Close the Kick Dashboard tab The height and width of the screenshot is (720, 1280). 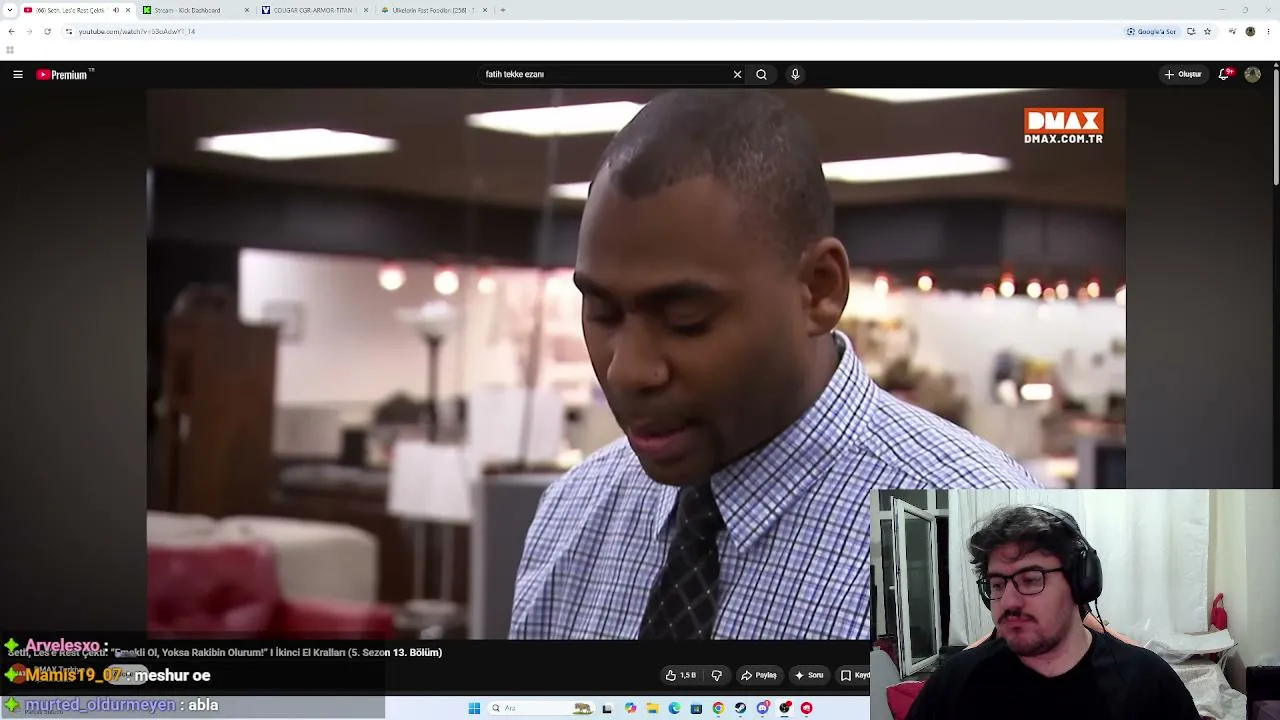(246, 10)
